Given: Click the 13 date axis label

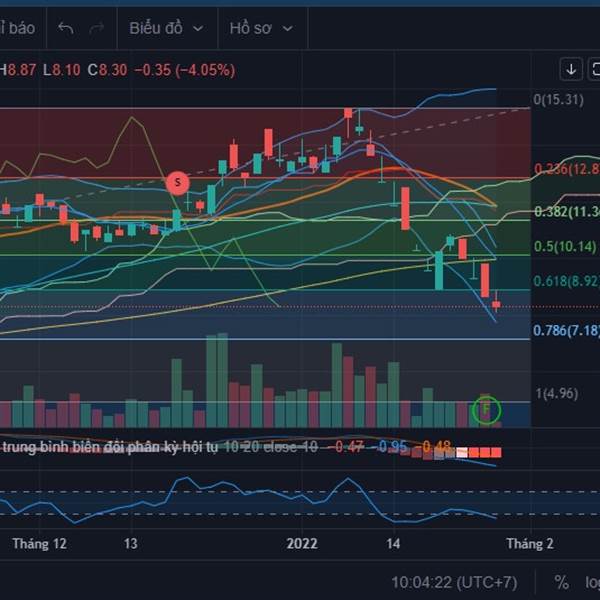Looking at the screenshot, I should click(x=130, y=544).
